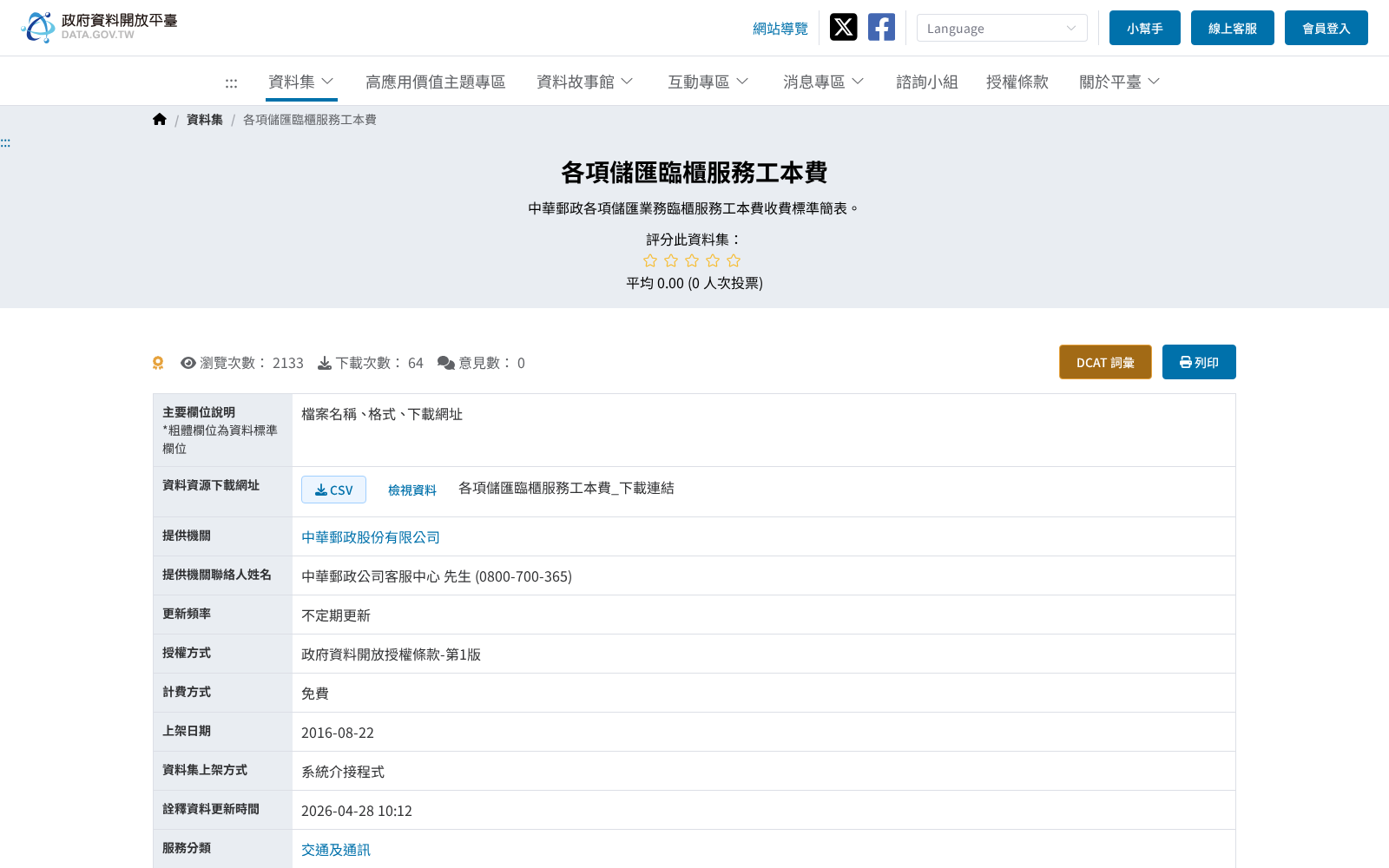This screenshot has height=868, width=1389.
Task: Open 高應用價值主題專區 menu item
Action: pos(436,82)
